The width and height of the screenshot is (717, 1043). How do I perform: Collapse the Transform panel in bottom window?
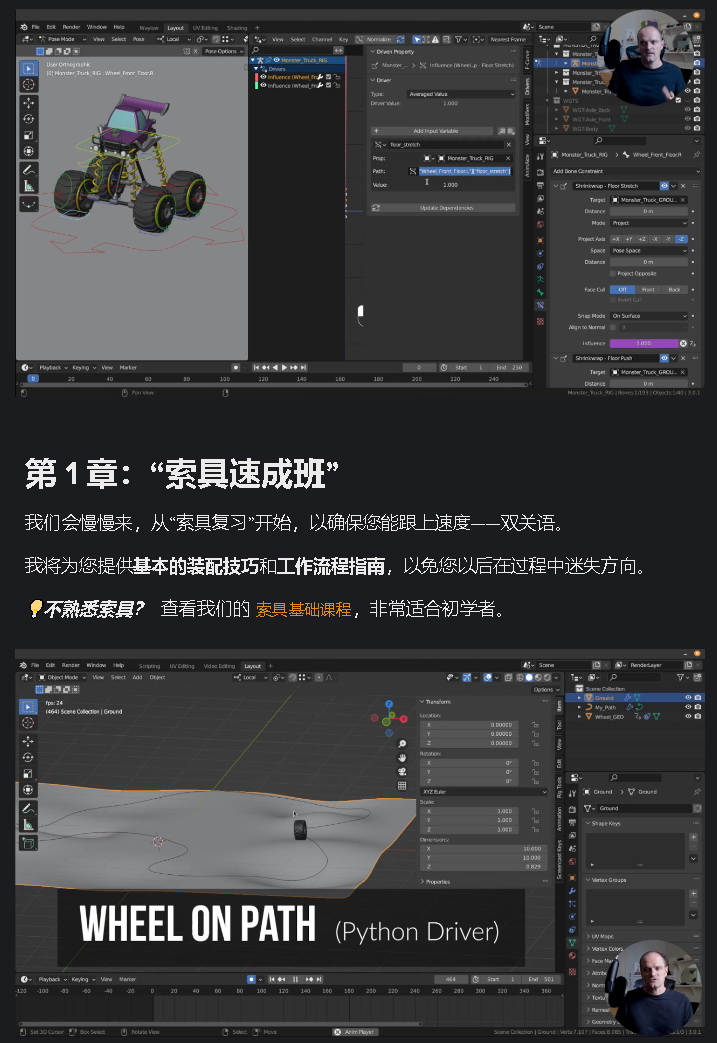click(x=436, y=701)
